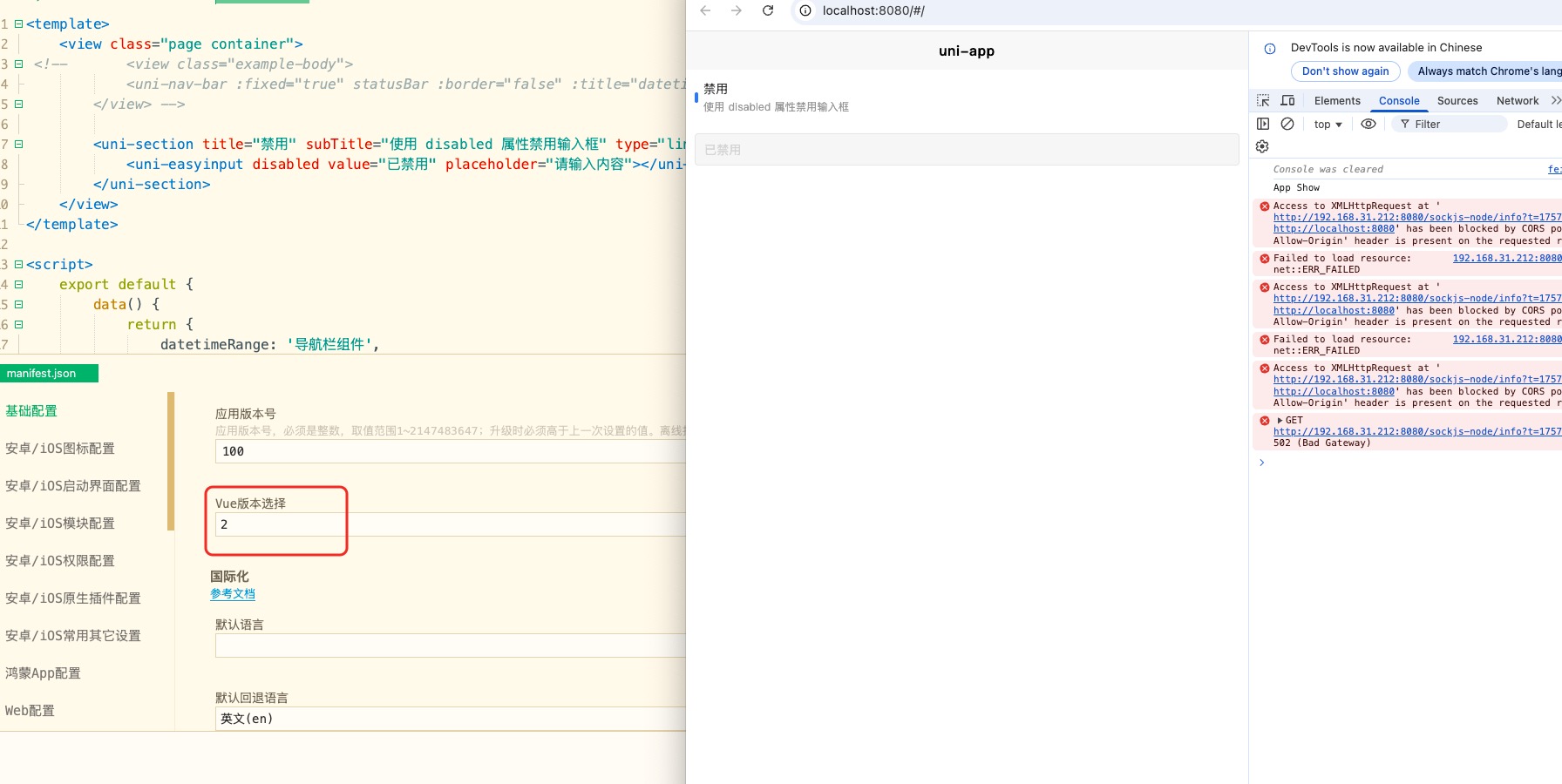Screen dimensions: 1562x784
Task: Open console settings gear icon
Action: tap(1262, 146)
